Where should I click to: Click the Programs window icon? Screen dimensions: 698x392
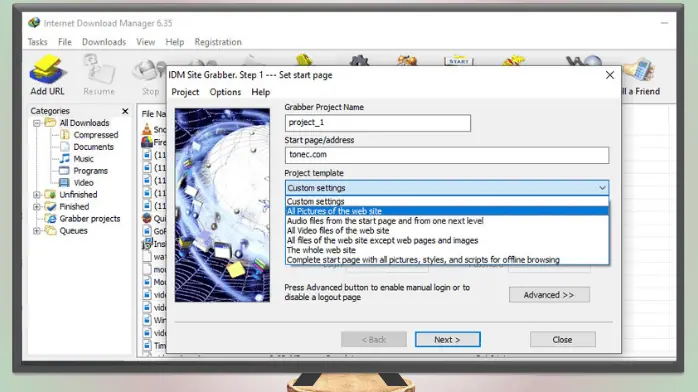(x=65, y=170)
